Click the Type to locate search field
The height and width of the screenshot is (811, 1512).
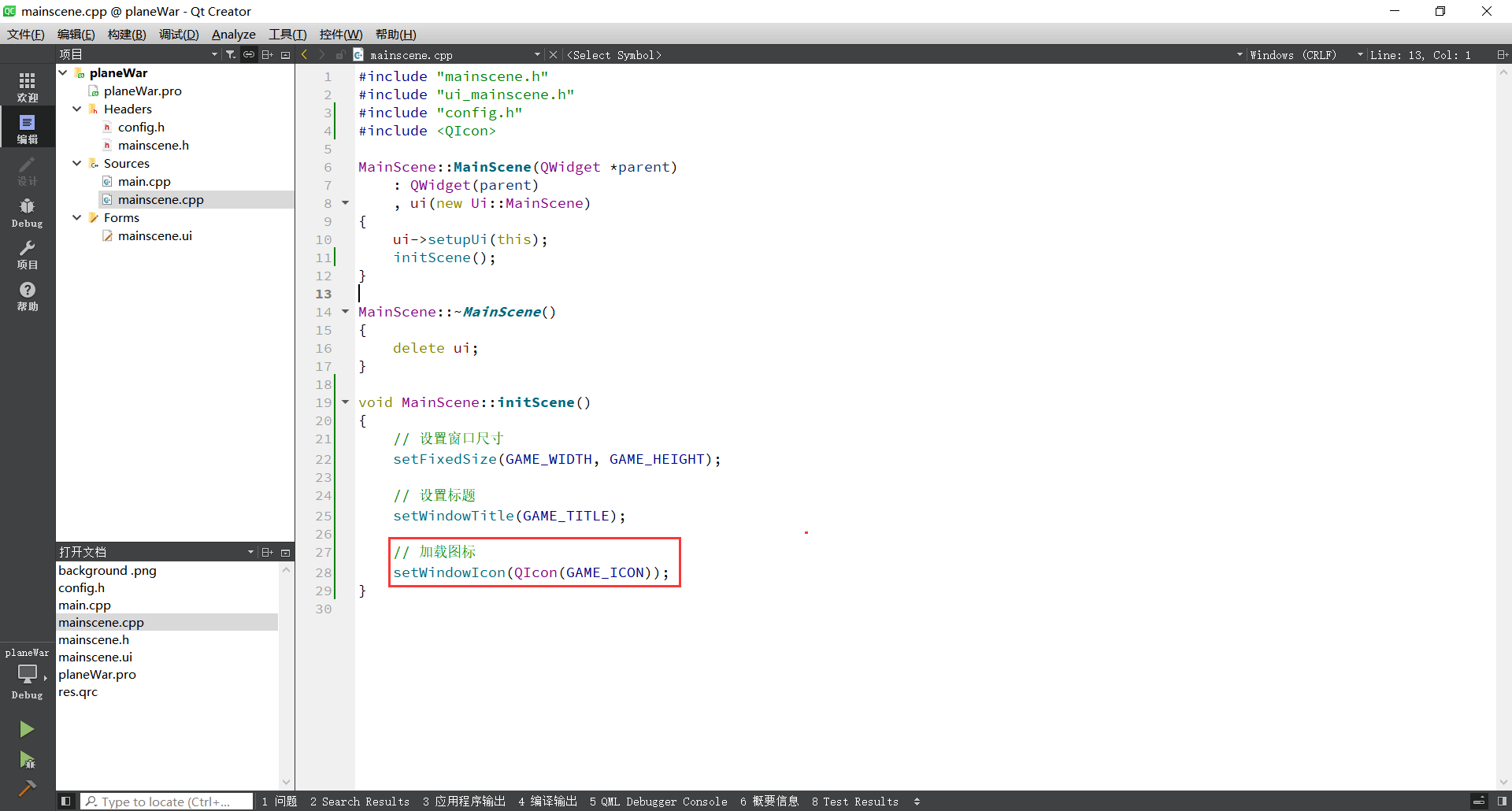(x=167, y=802)
